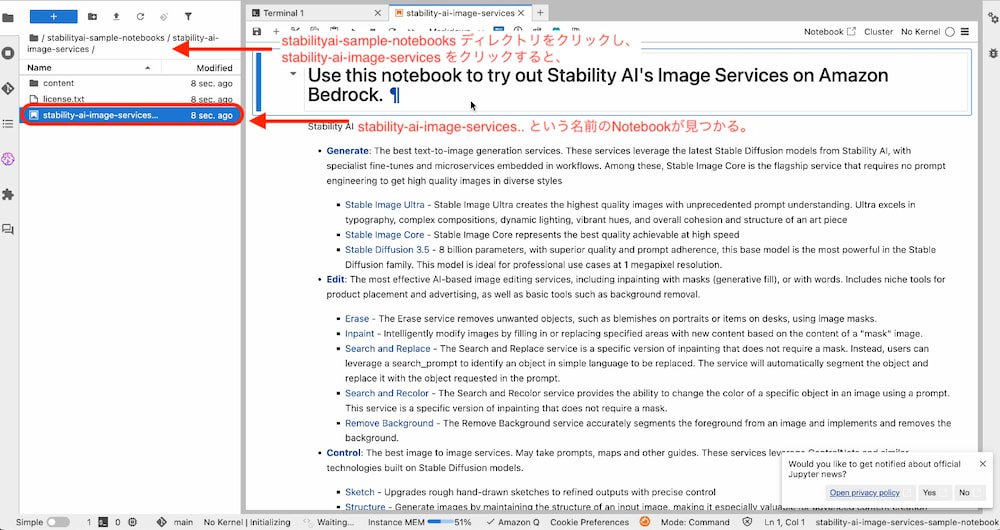Open the Search and Recolor link
Screen dimensions: 1000x530
[x=387, y=394]
